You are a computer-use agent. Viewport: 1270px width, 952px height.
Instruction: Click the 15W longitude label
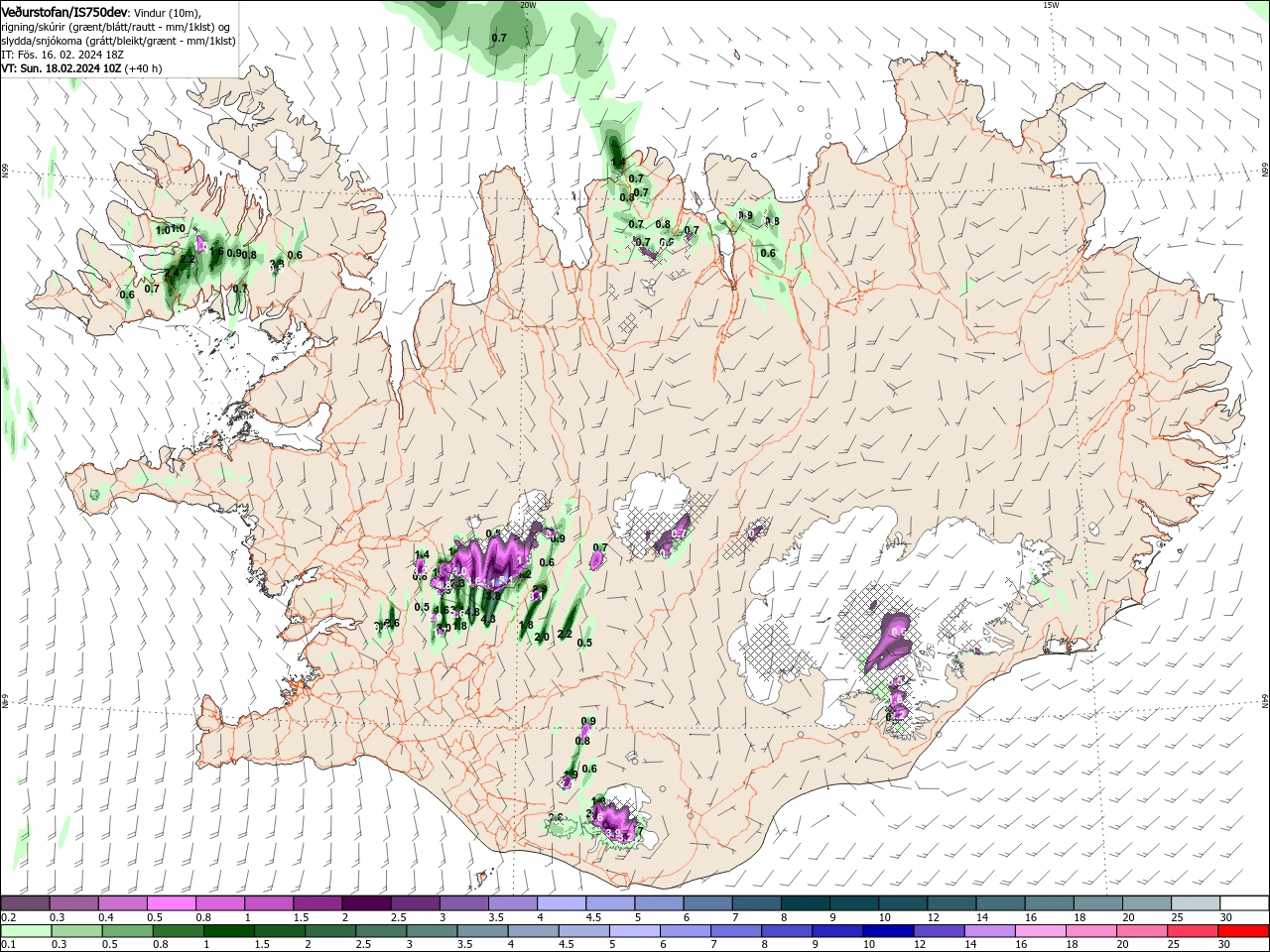pos(1051,5)
